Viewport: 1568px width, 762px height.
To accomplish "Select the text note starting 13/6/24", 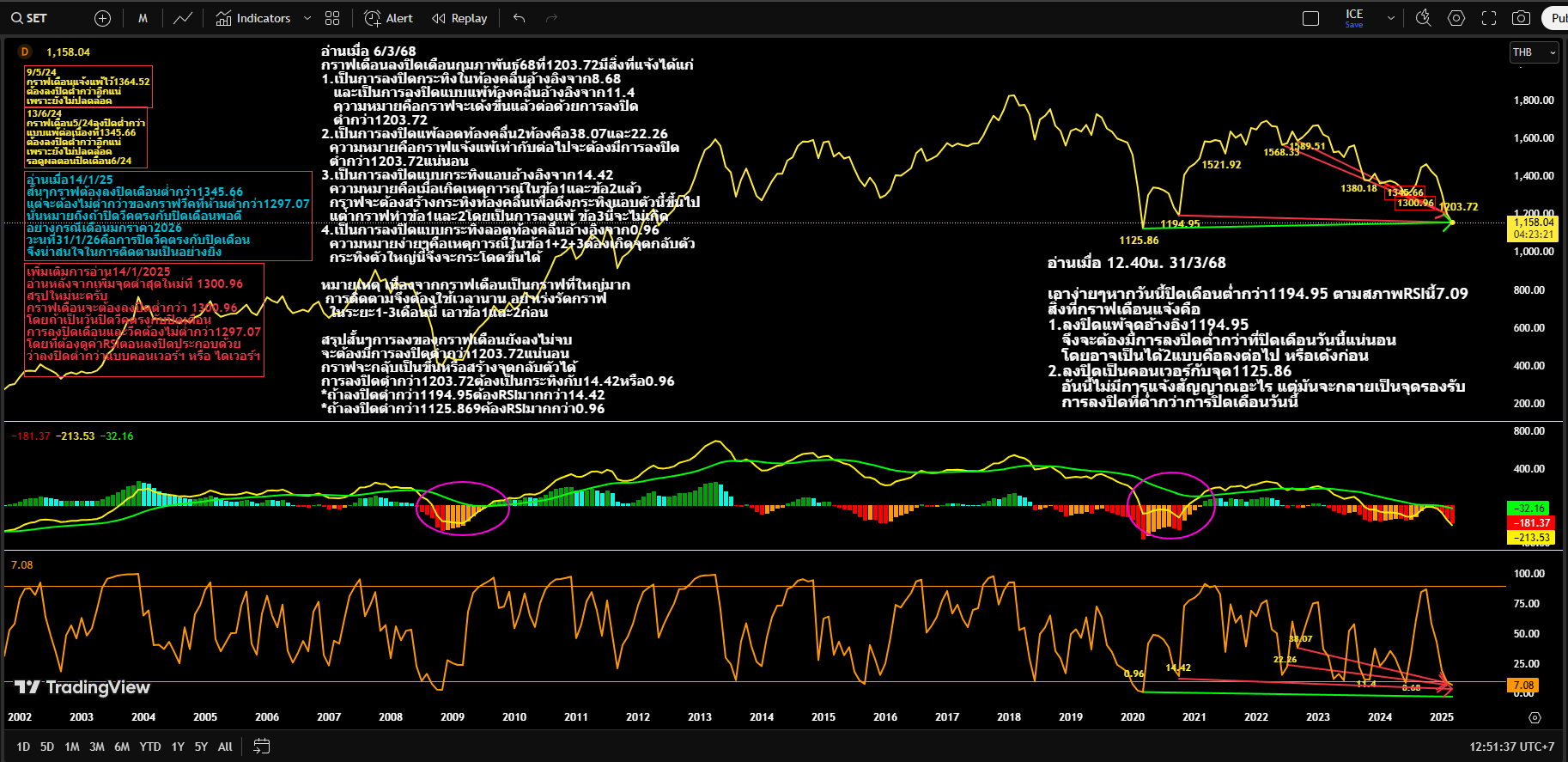I will coord(86,137).
